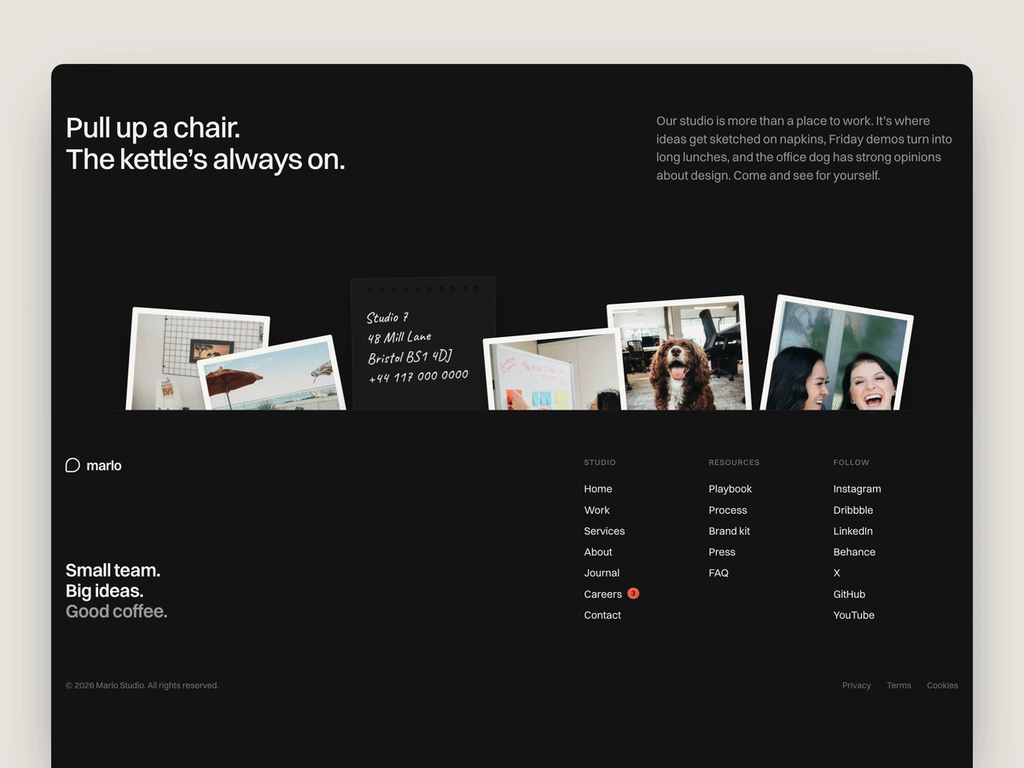Open the GitHub link
This screenshot has height=768, width=1024.
849,594
